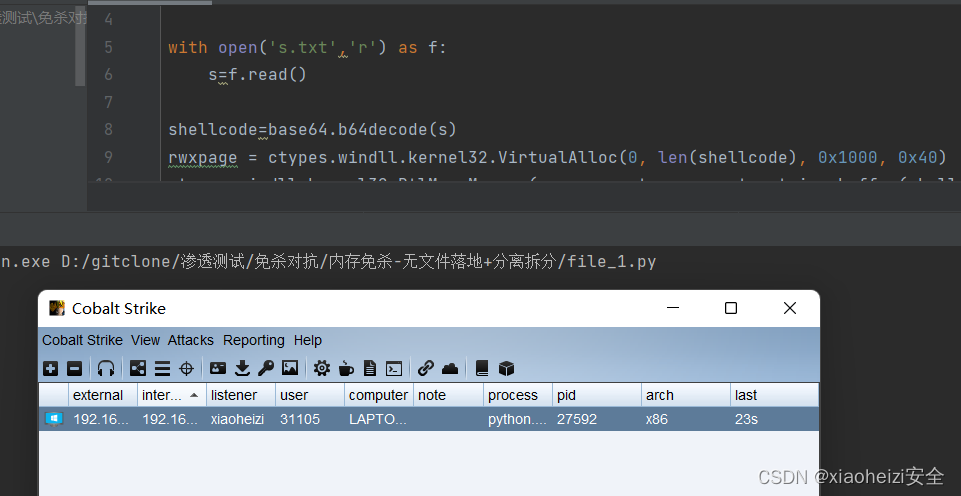Select the xiaoheizi listener cell

click(241, 419)
